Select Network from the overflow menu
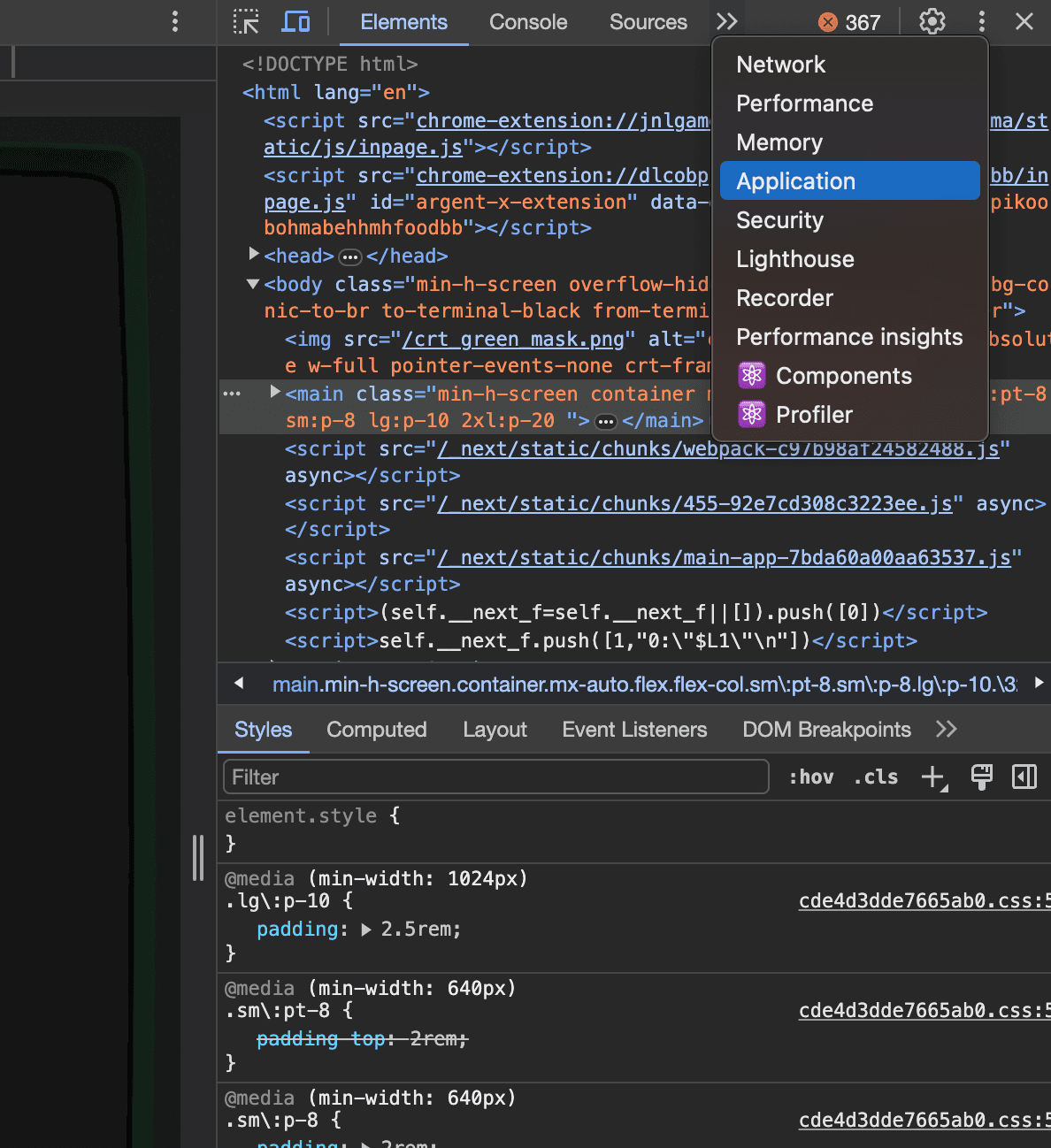This screenshot has height=1148, width=1051. 850,65
